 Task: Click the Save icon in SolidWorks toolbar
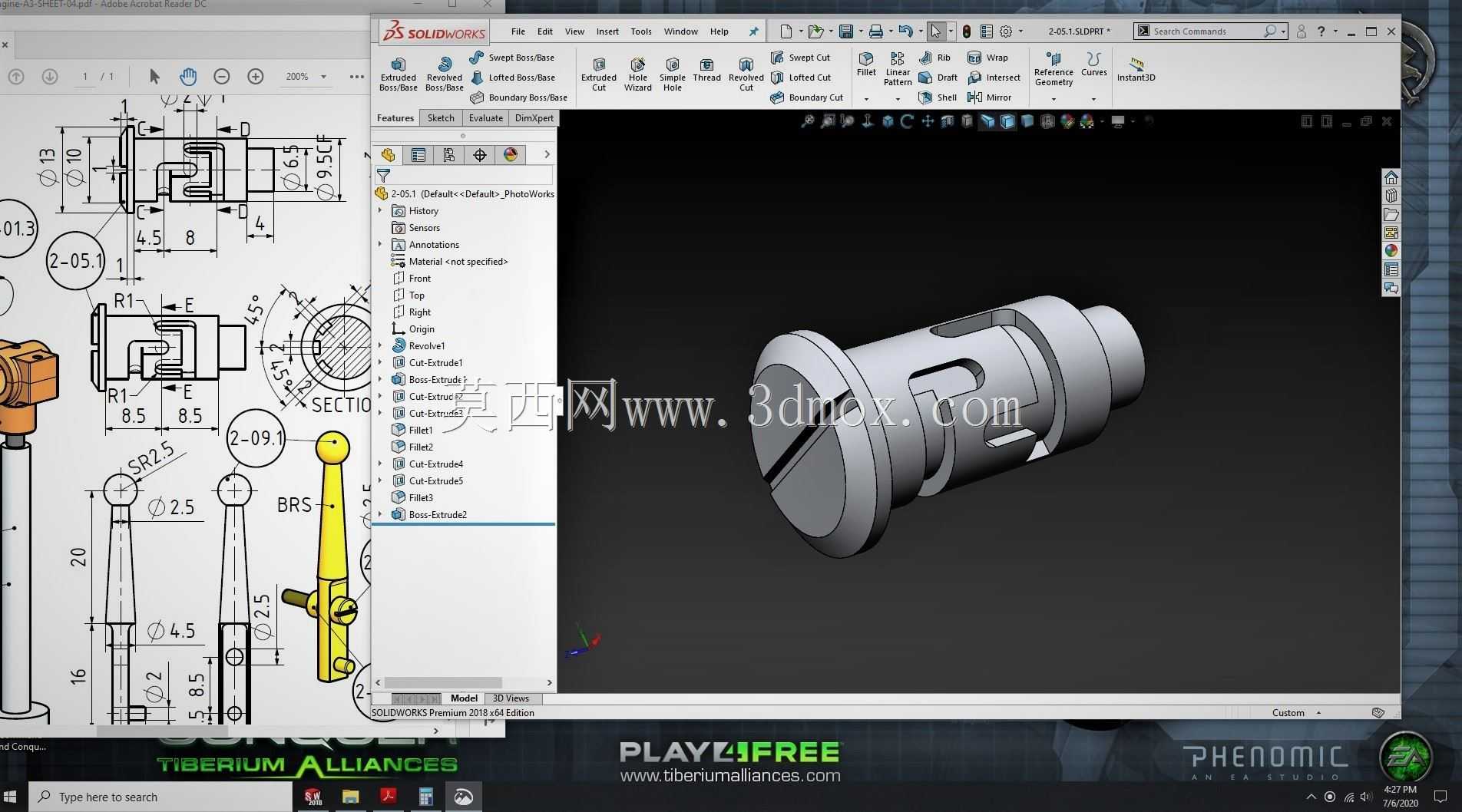[846, 31]
